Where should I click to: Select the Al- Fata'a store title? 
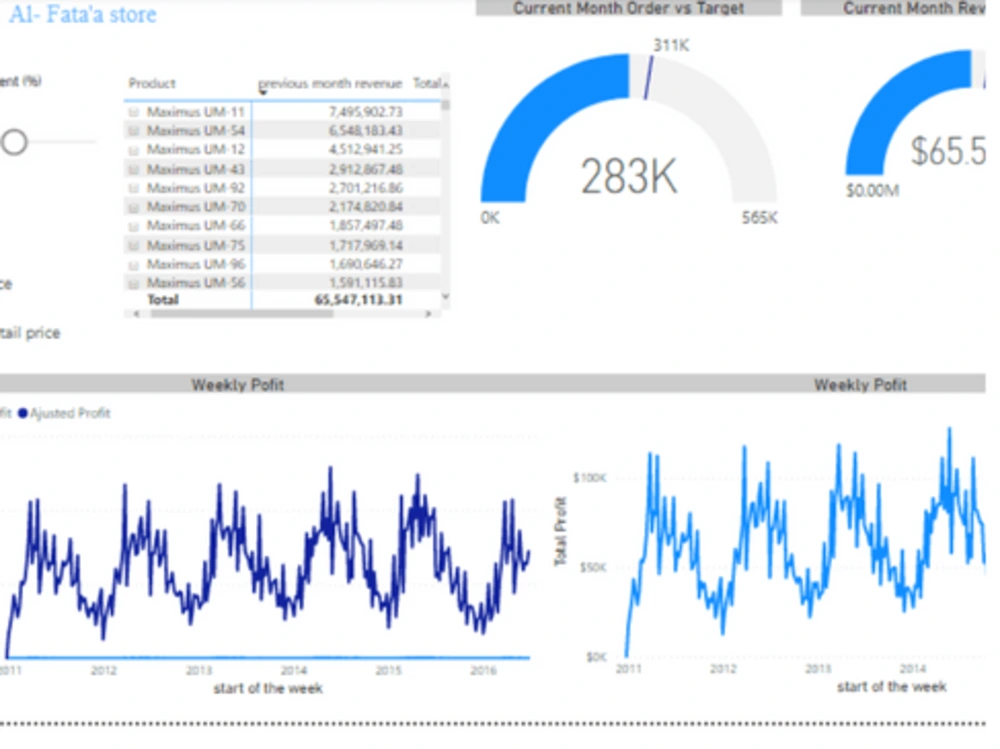[85, 14]
